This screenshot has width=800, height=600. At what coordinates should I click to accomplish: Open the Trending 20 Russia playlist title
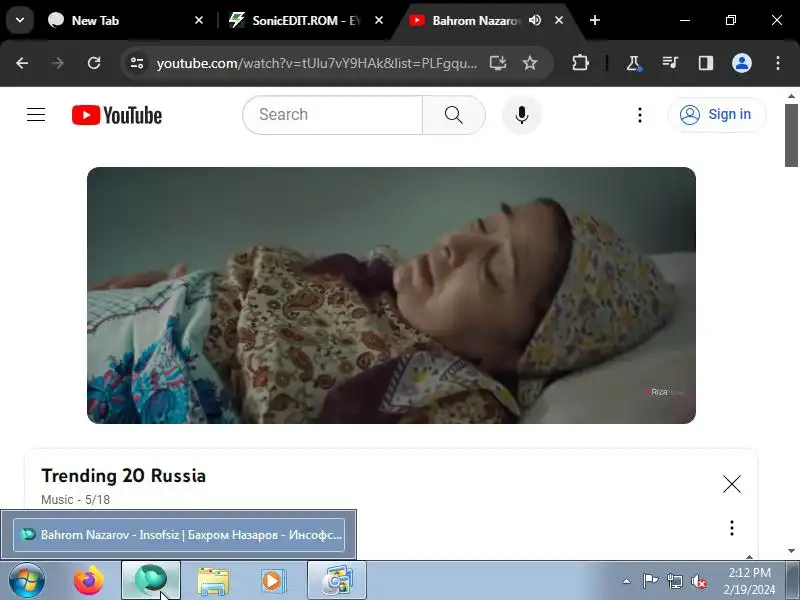pyautogui.click(x=123, y=476)
